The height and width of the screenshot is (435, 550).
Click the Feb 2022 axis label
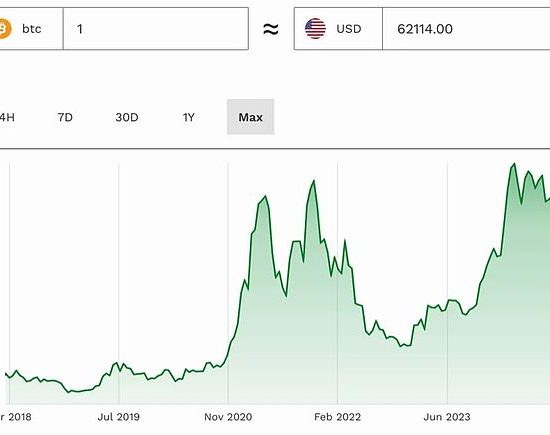pyautogui.click(x=337, y=417)
